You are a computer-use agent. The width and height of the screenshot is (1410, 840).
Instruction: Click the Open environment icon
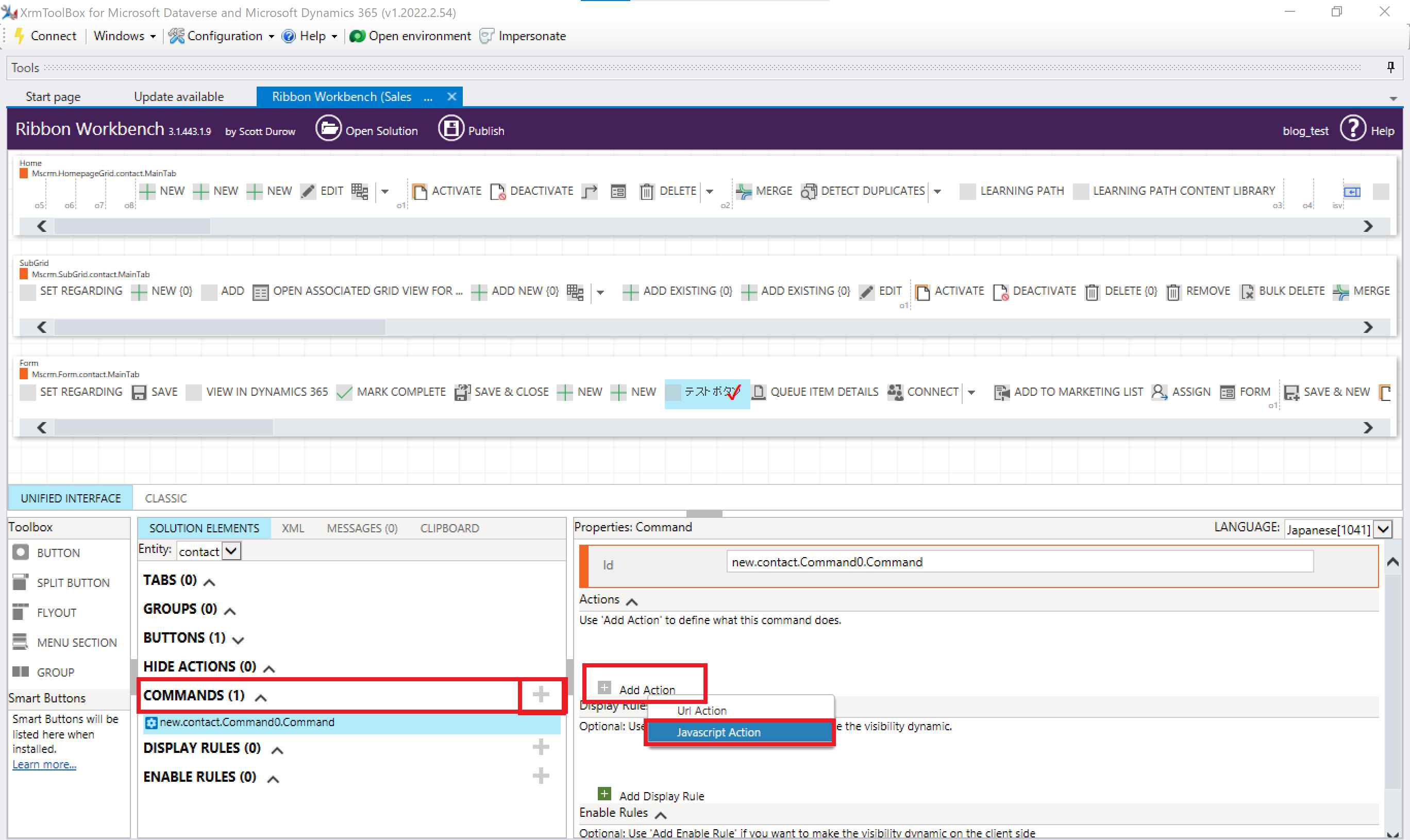pos(357,36)
